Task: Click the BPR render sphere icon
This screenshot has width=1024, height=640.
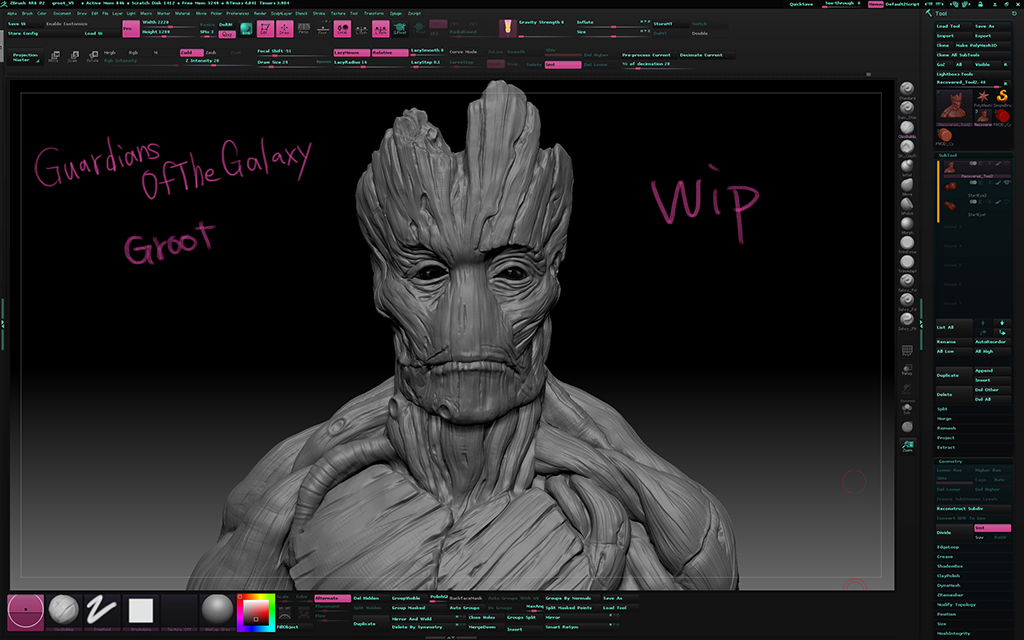Action: 246,28
